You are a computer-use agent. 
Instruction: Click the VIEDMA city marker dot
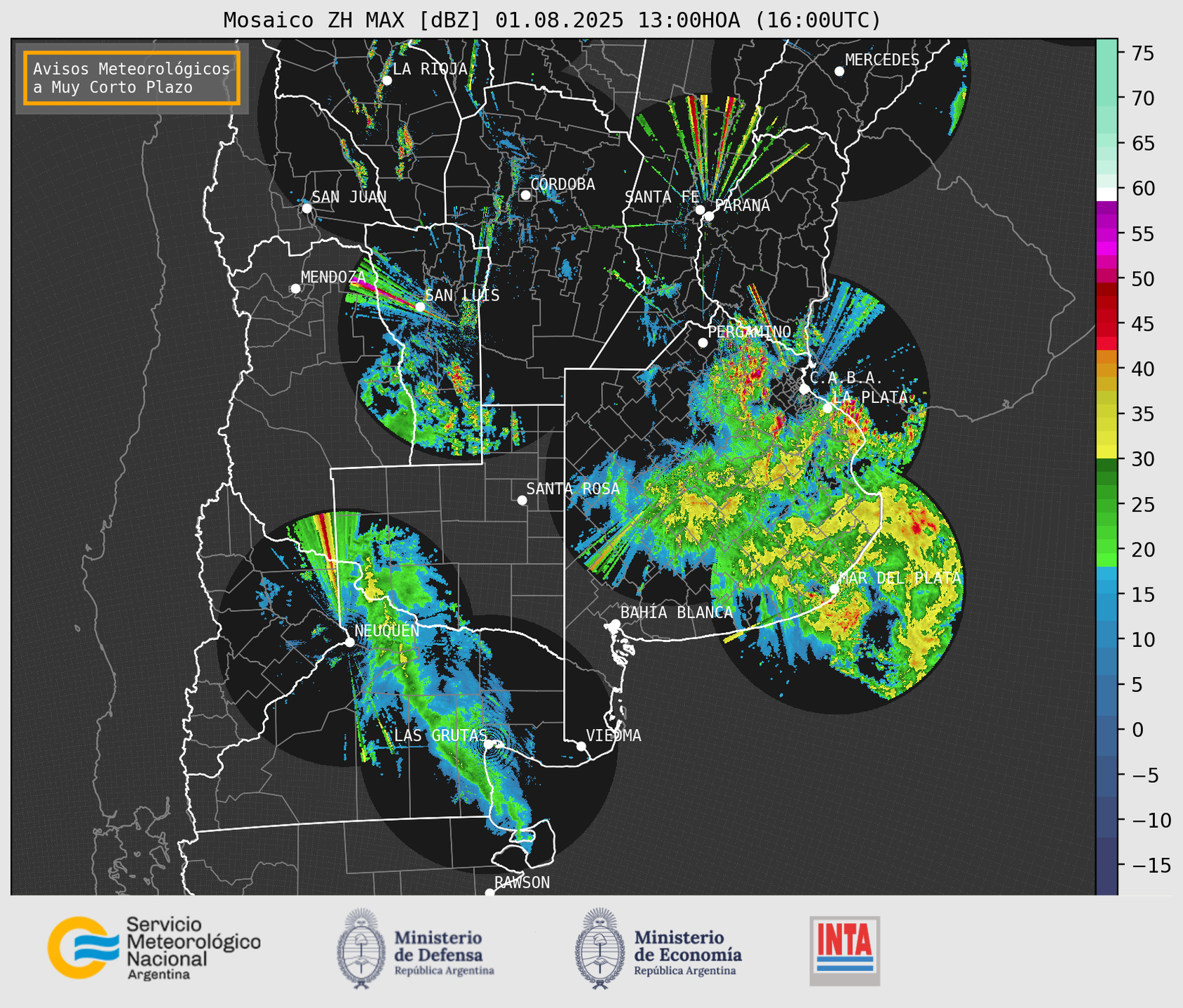[x=581, y=746]
